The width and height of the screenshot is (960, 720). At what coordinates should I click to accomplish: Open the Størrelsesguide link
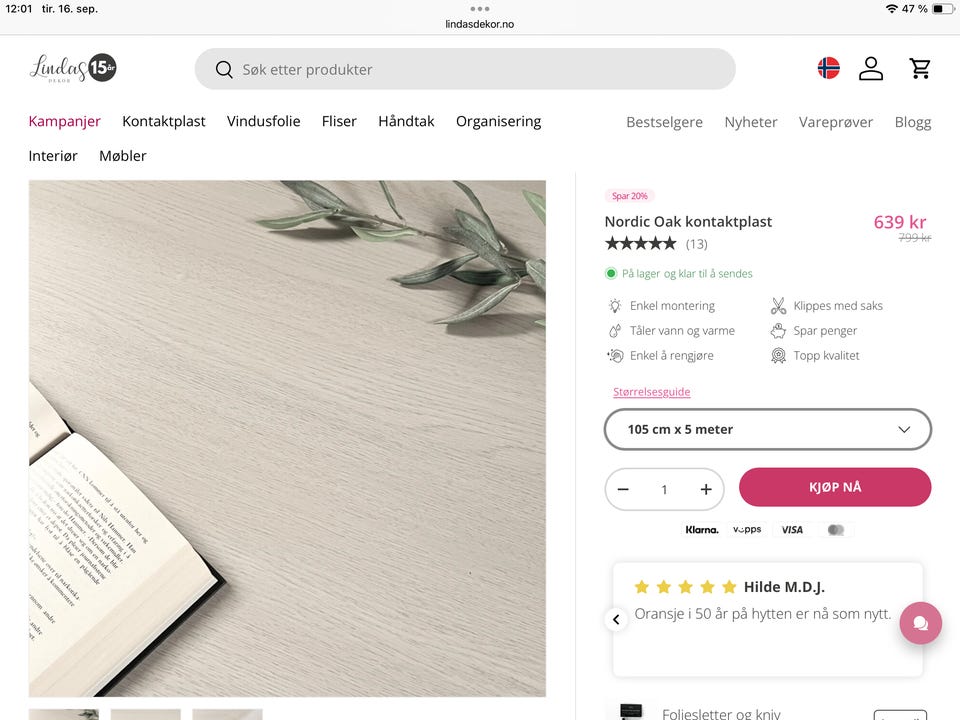click(651, 392)
